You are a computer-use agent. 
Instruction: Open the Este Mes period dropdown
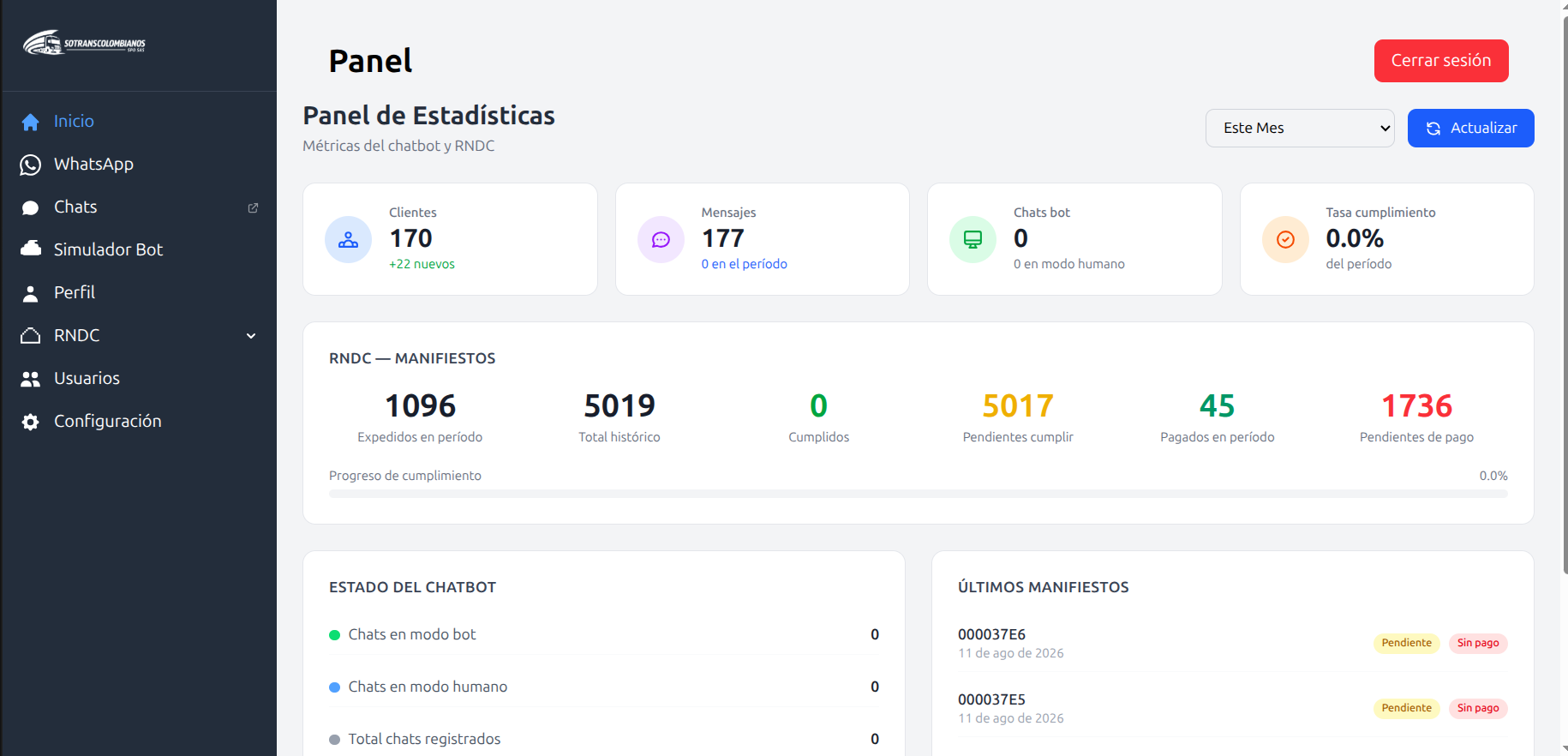pyautogui.click(x=1300, y=128)
